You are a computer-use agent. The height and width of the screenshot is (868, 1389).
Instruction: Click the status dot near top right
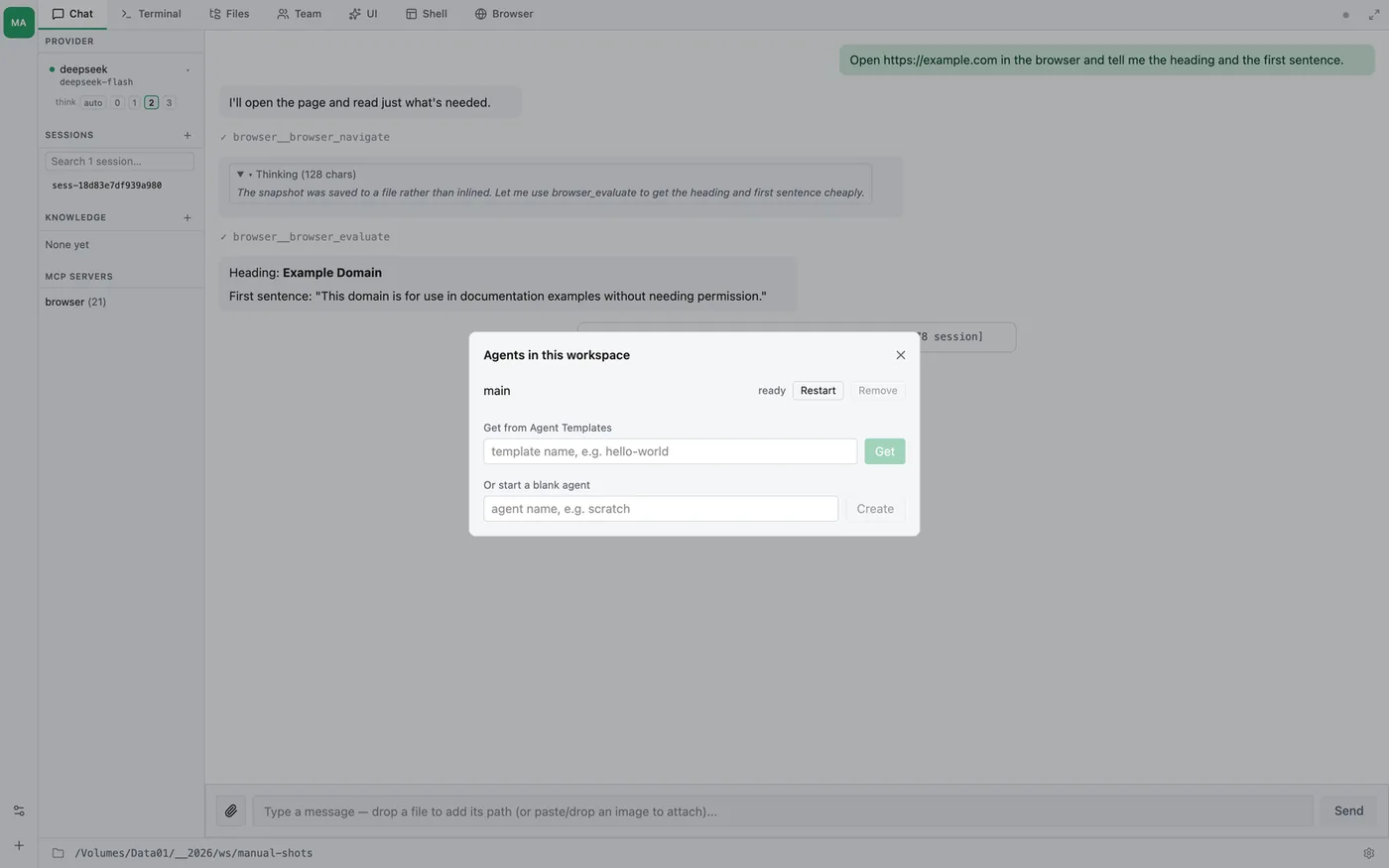click(1345, 15)
